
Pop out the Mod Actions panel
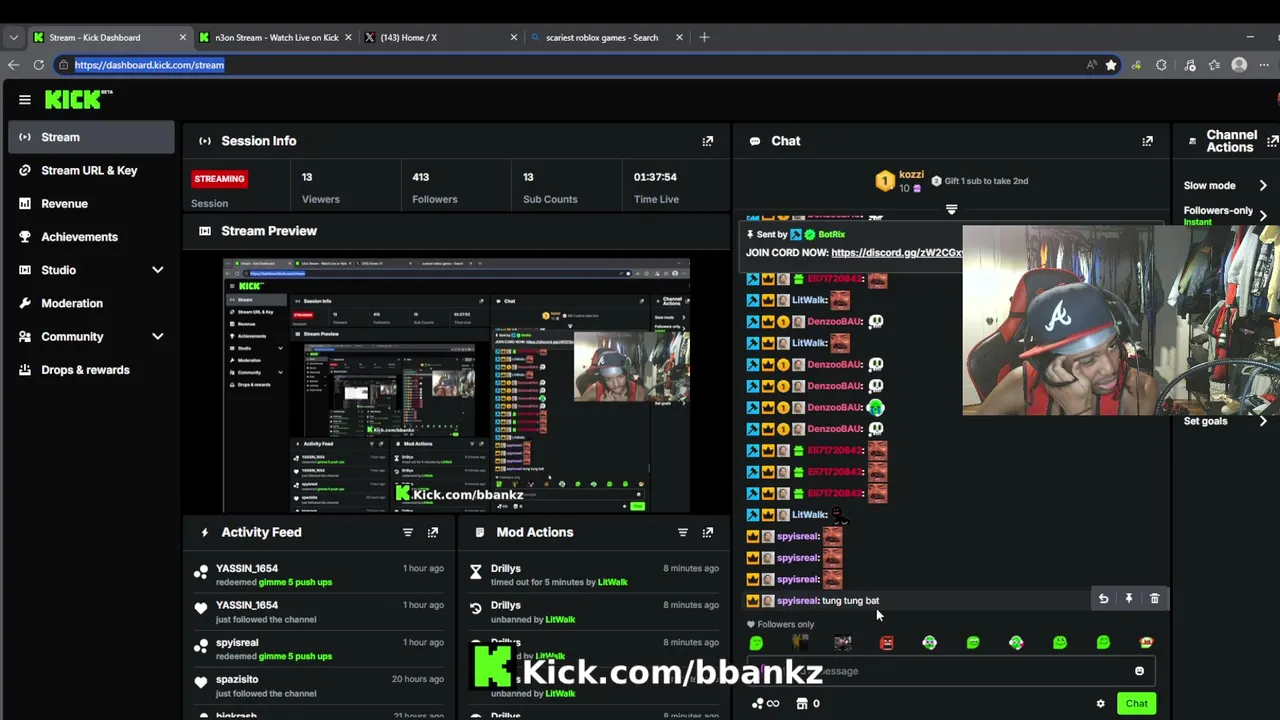pos(707,532)
